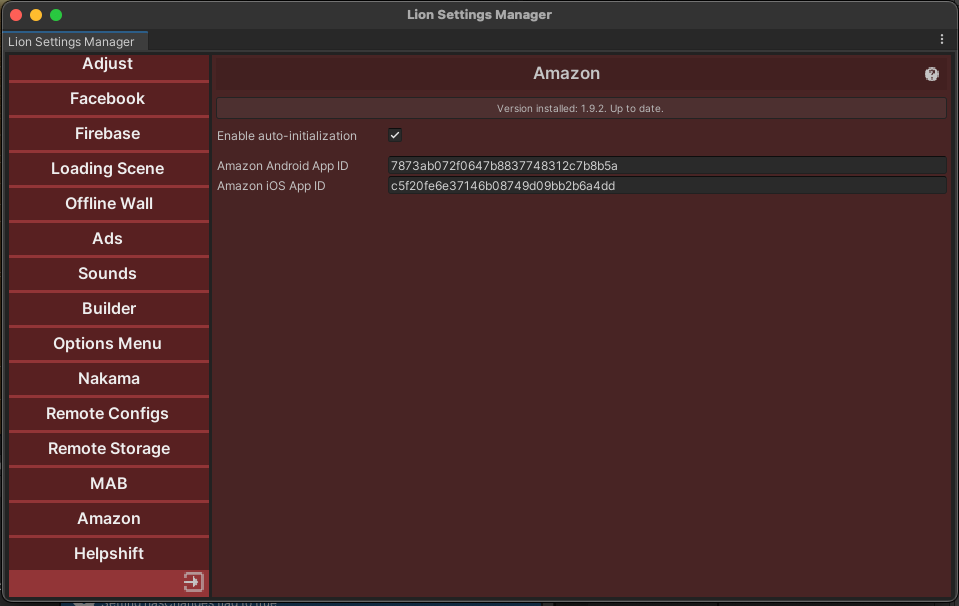Click the Amazon Android App ID label
This screenshot has height=606, width=959.
tap(283, 166)
